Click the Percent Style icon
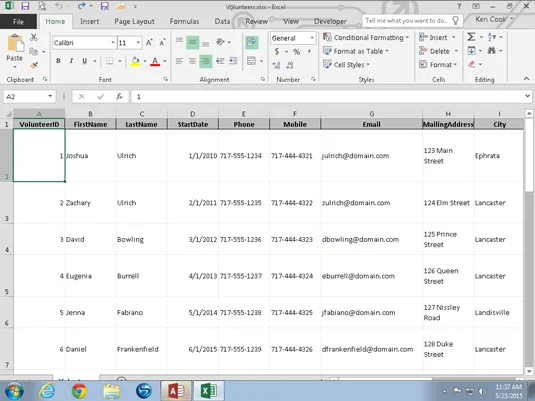This screenshot has width=535, height=401. (297, 52)
